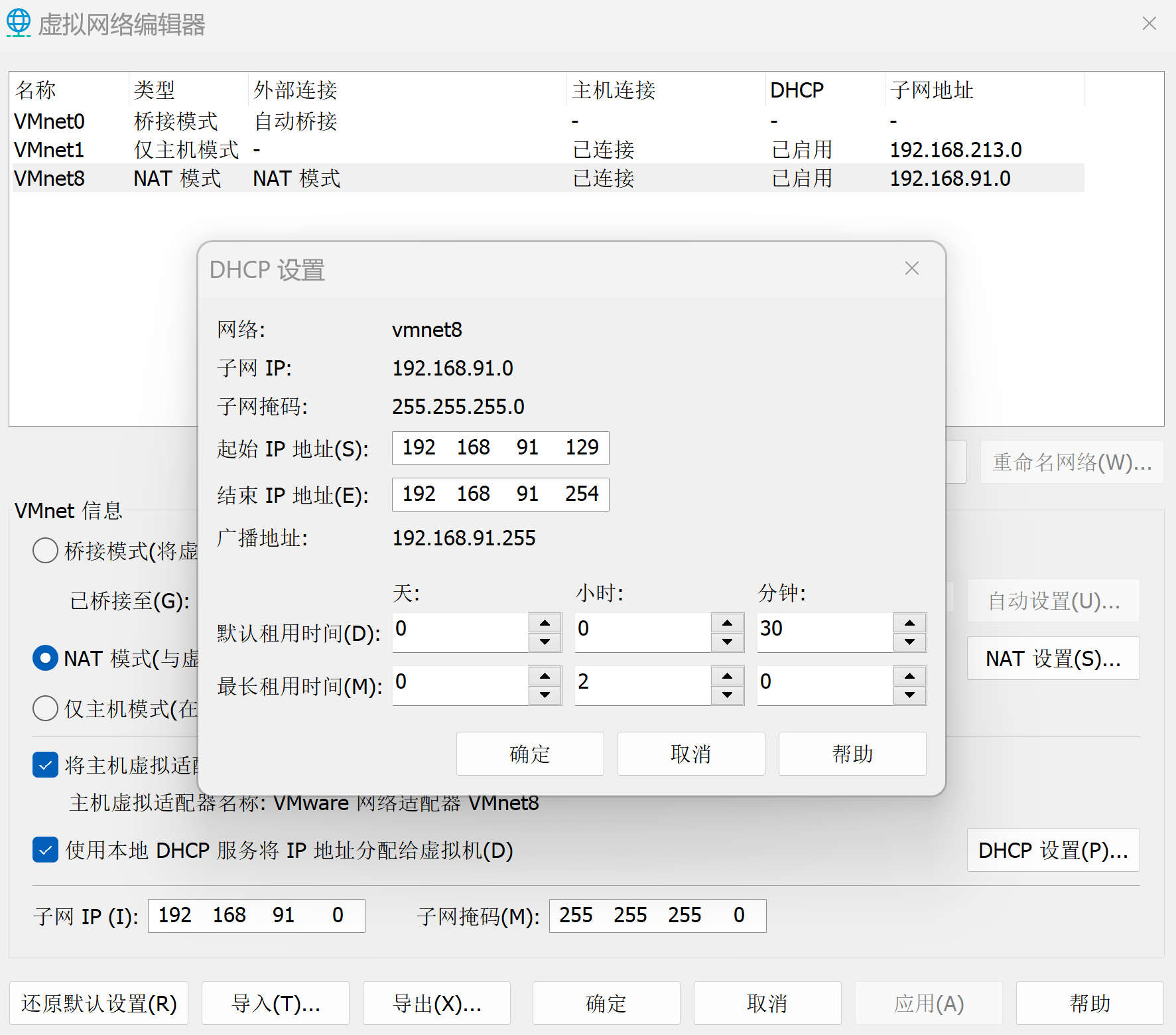Select the 仅主机模式 radio button
This screenshot has width=1176, height=1035.
(x=45, y=708)
